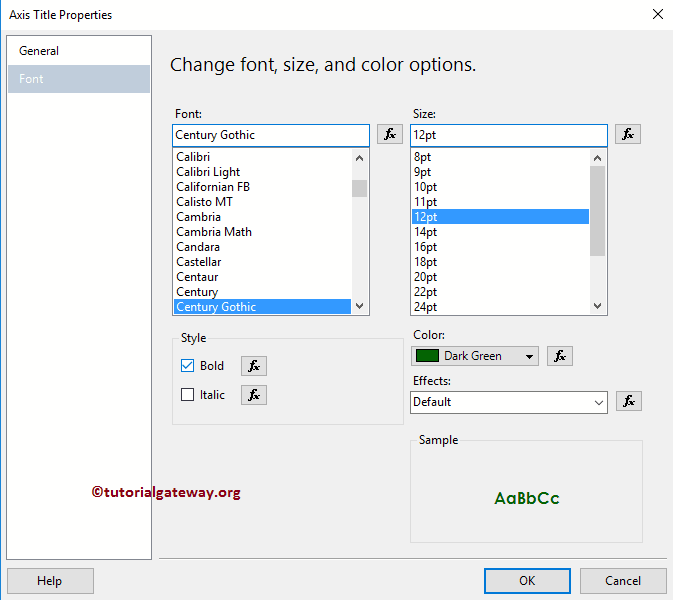Select highlighted Century Gothic list item
This screenshot has height=600, width=673.
click(262, 307)
